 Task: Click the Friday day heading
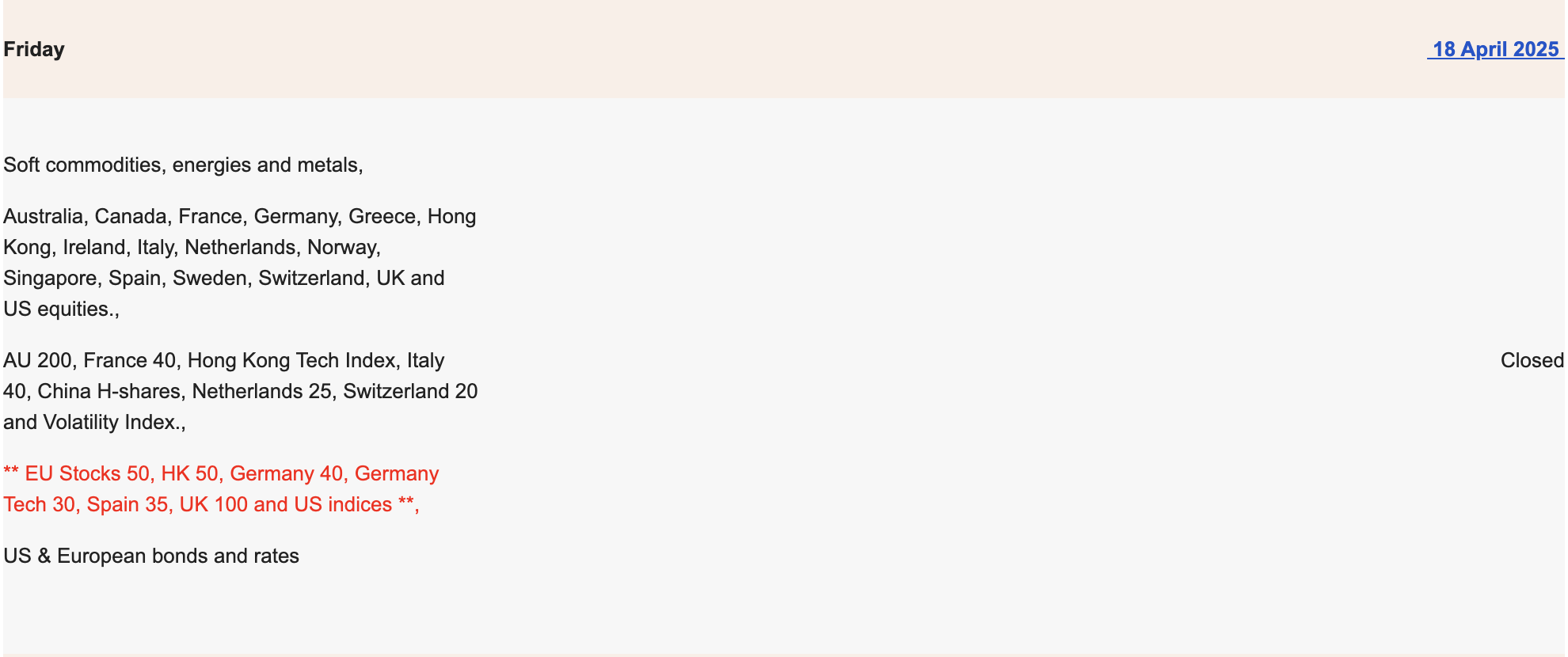click(x=34, y=49)
